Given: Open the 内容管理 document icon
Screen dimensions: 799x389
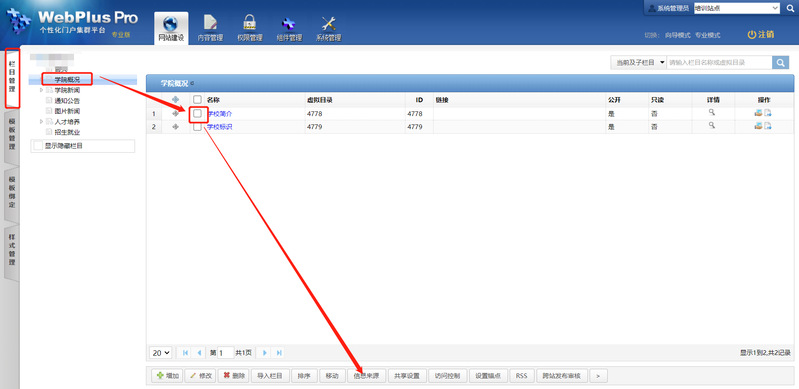Looking at the screenshot, I should point(210,29).
